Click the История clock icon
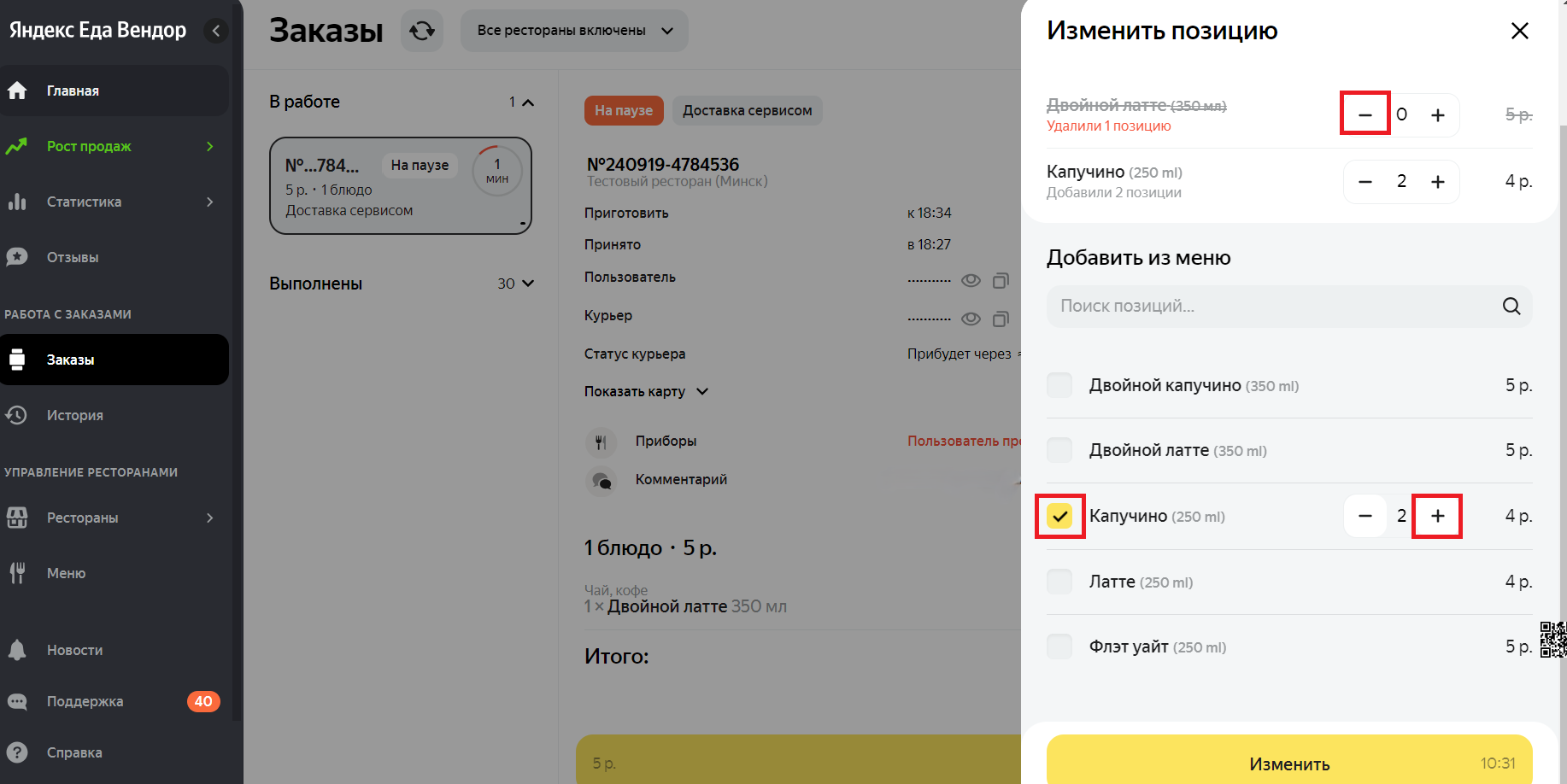The height and width of the screenshot is (784, 1567). pyautogui.click(x=17, y=415)
